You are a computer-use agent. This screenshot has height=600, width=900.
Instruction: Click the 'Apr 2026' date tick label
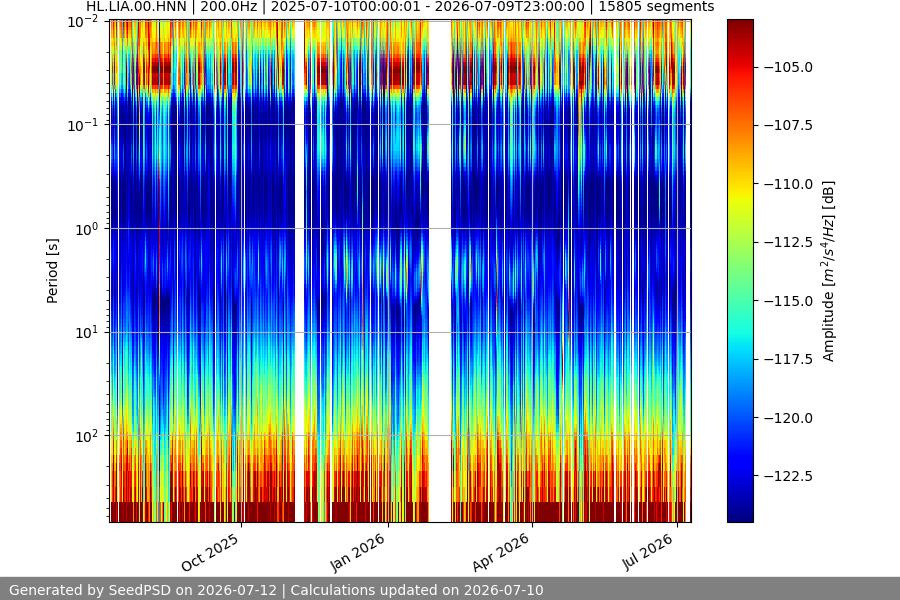coord(501,552)
